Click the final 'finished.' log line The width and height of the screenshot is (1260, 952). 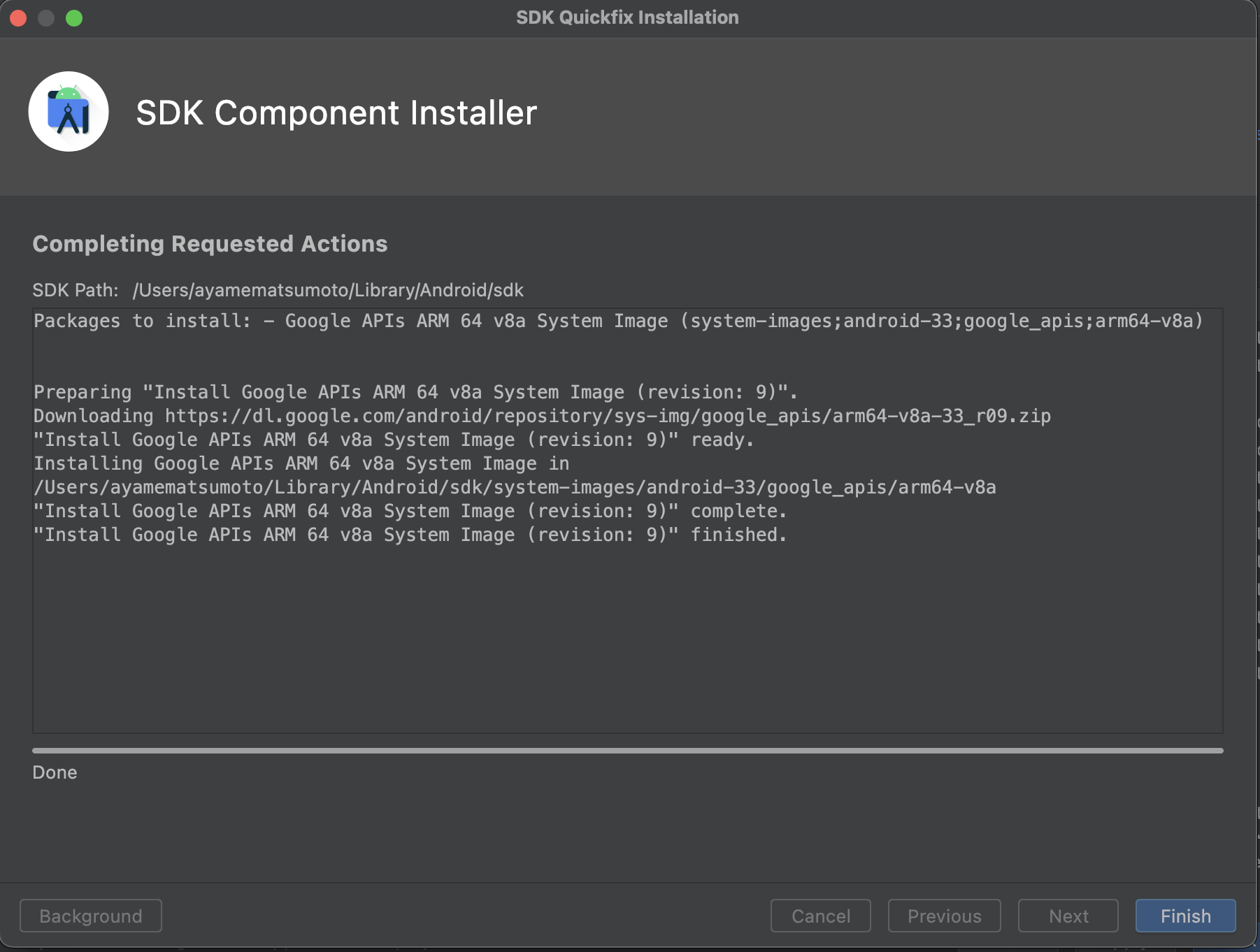410,535
